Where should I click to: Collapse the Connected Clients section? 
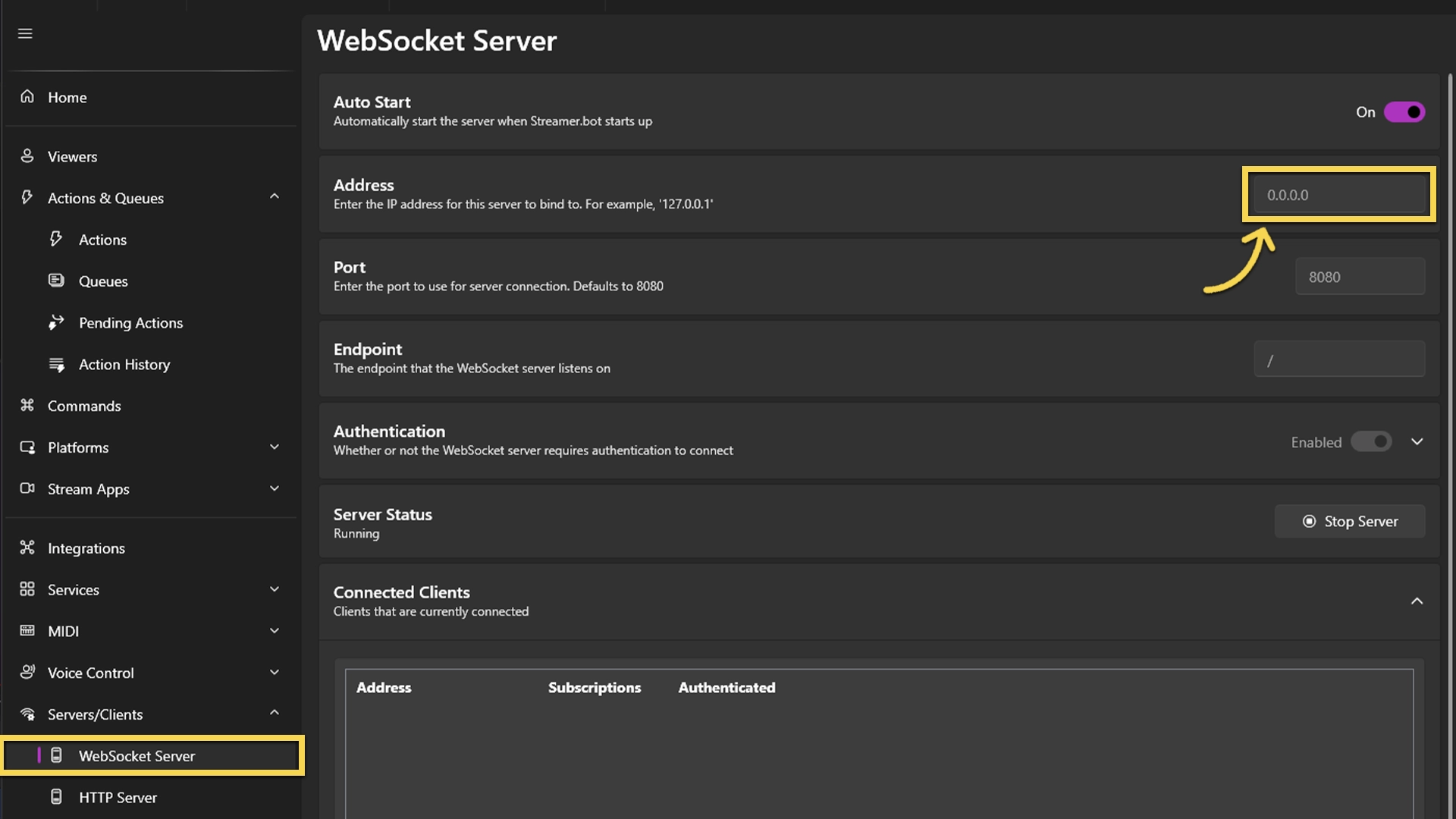(1417, 601)
